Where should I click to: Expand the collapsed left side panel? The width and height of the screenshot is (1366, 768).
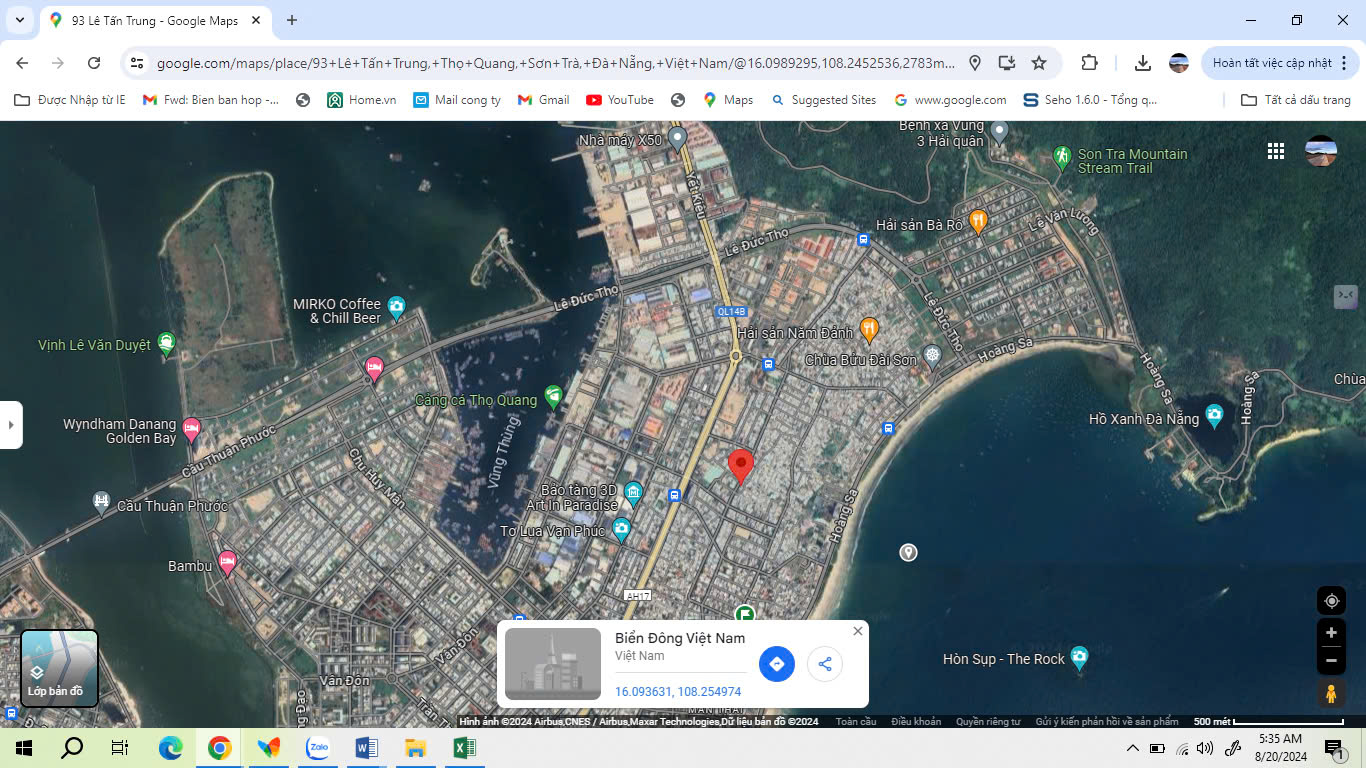(11, 425)
